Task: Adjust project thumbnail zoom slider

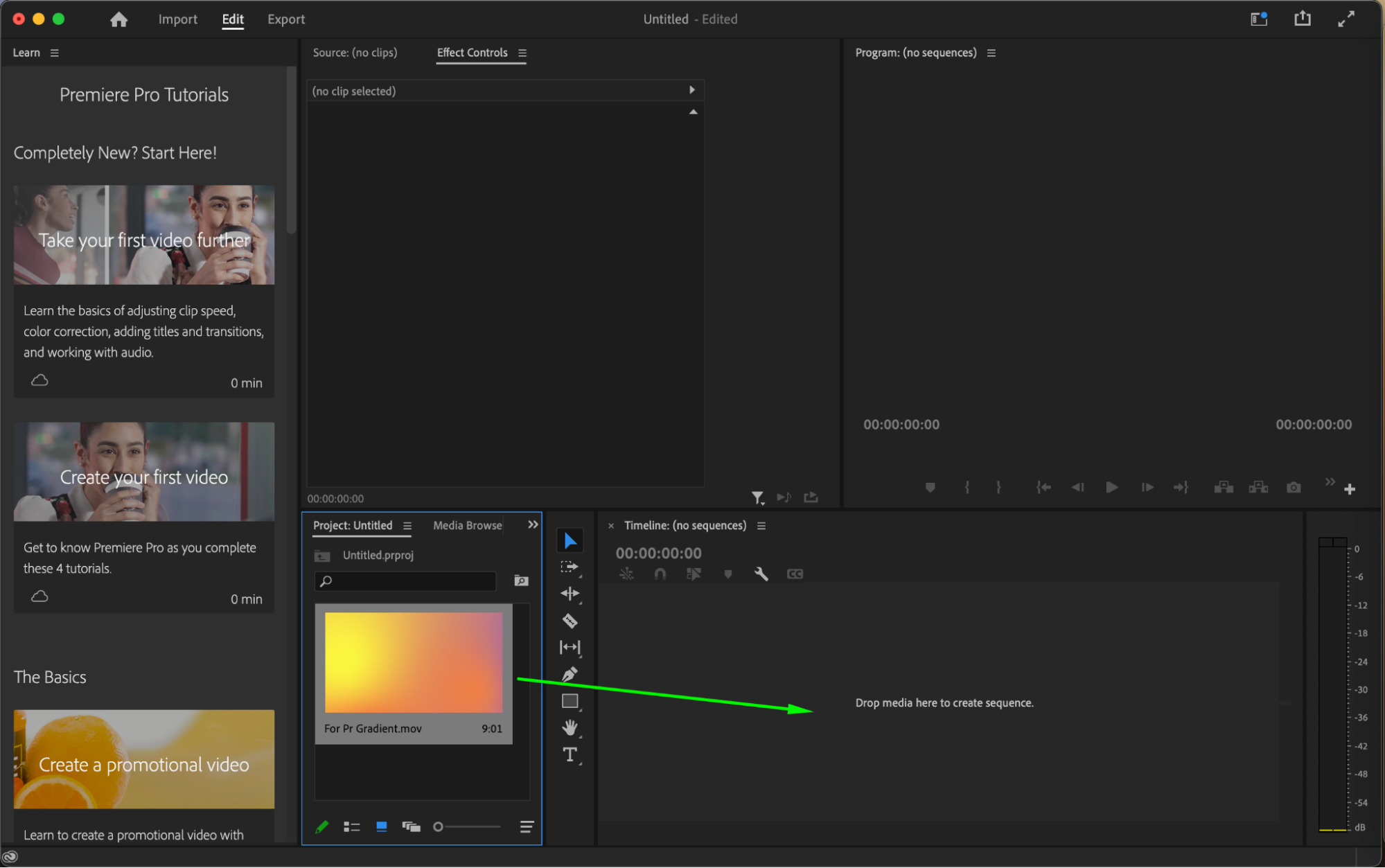Action: pos(439,826)
